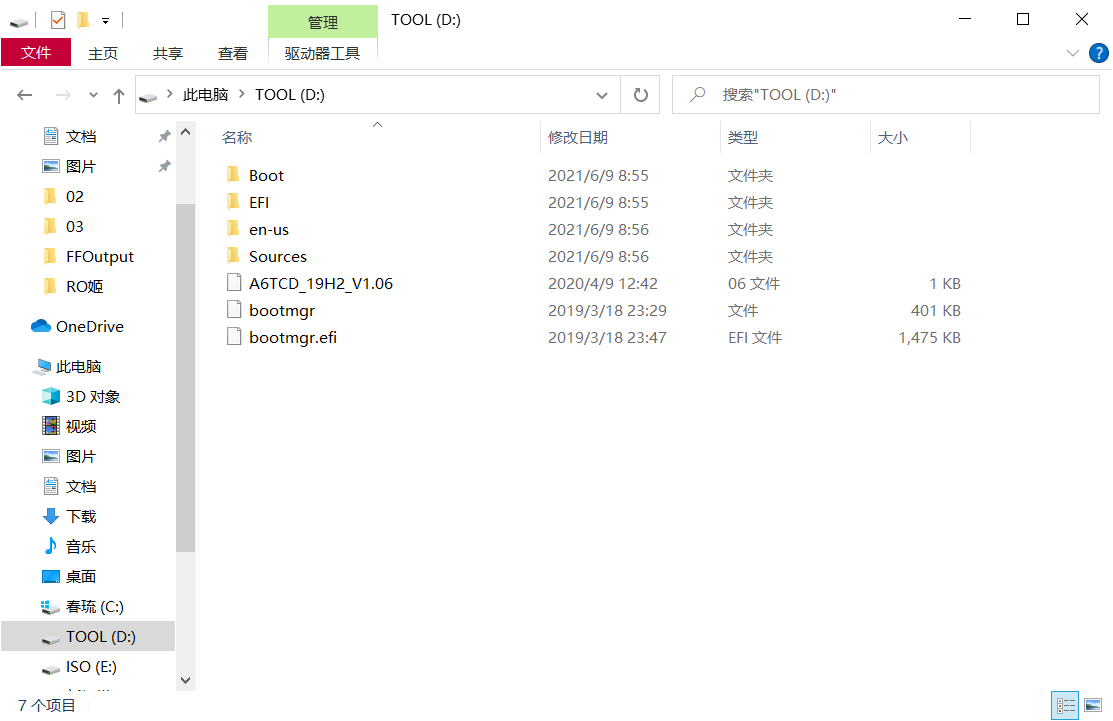Open the 文件 menu
Screen dimensions: 1113x721
click(36, 53)
